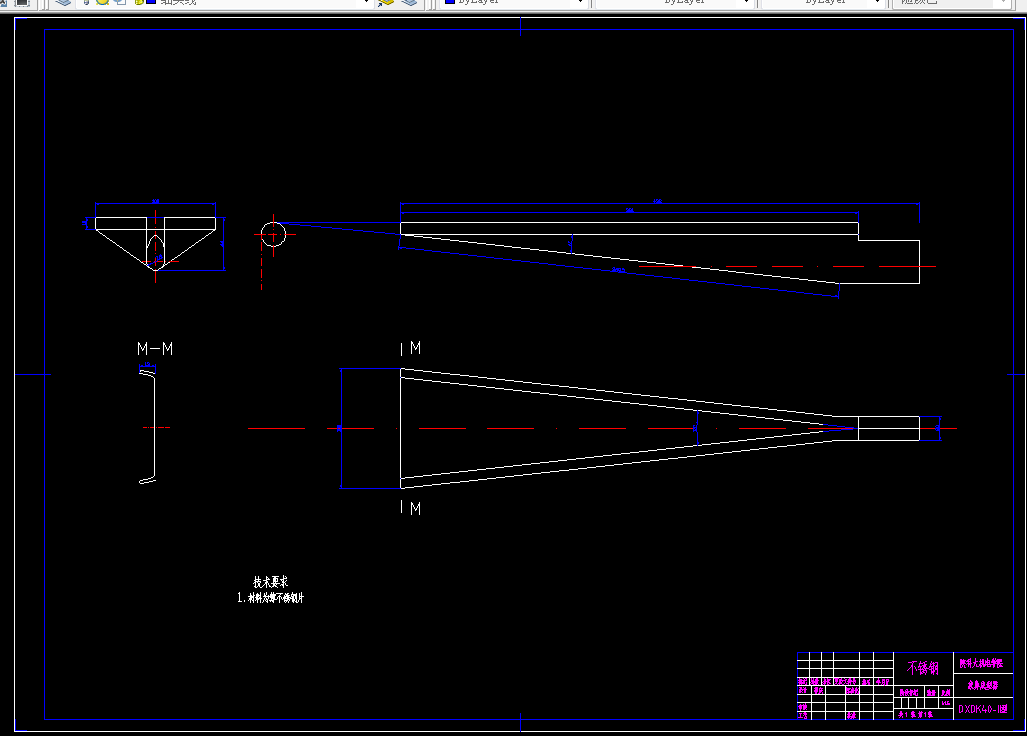Click the Make Object's Layer Current icon
The width and height of the screenshot is (1027, 736).
pos(386,3)
